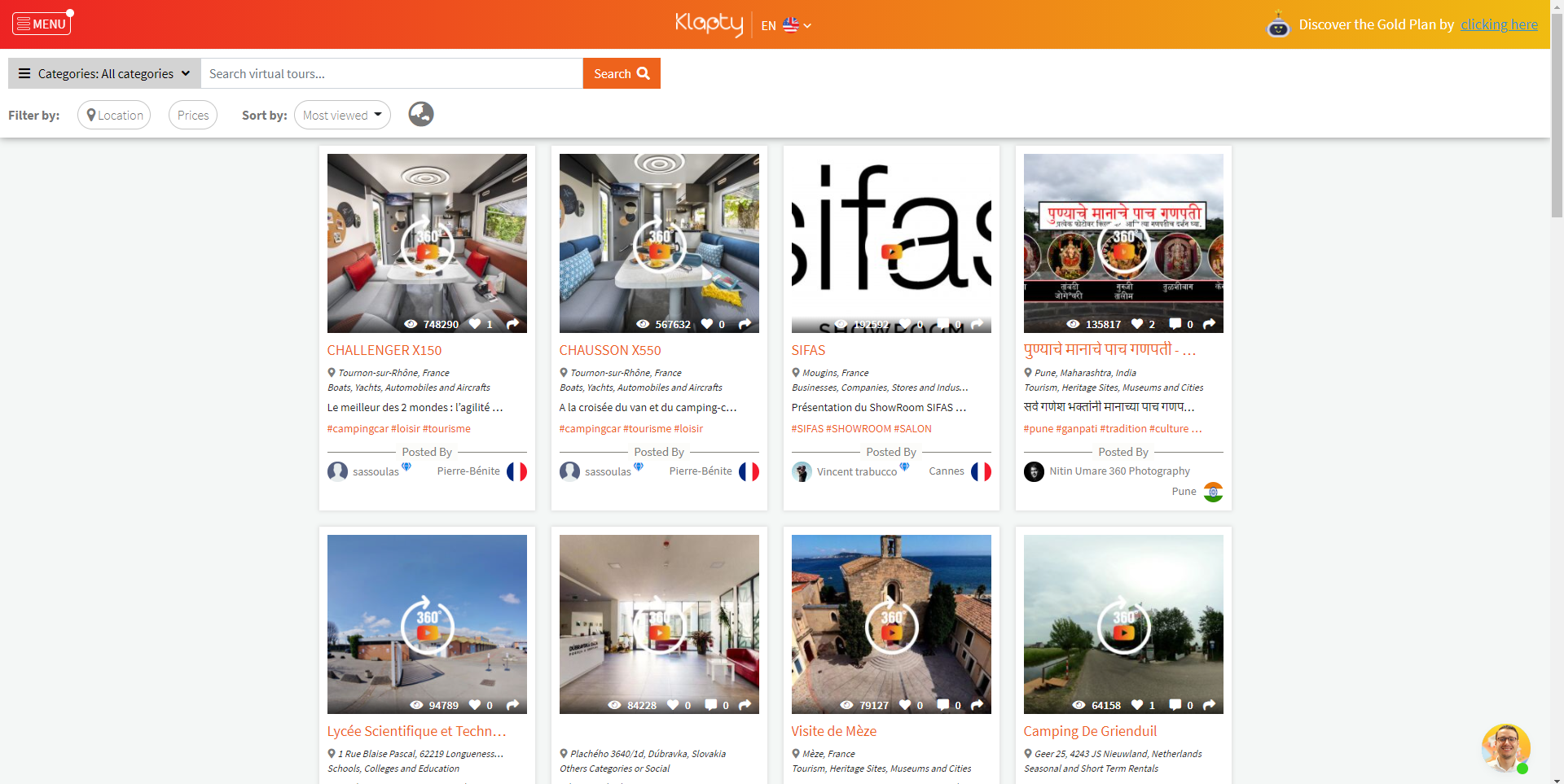1564x784 pixels.
Task: Click the #pune hashtag
Action: pyautogui.click(x=1039, y=429)
